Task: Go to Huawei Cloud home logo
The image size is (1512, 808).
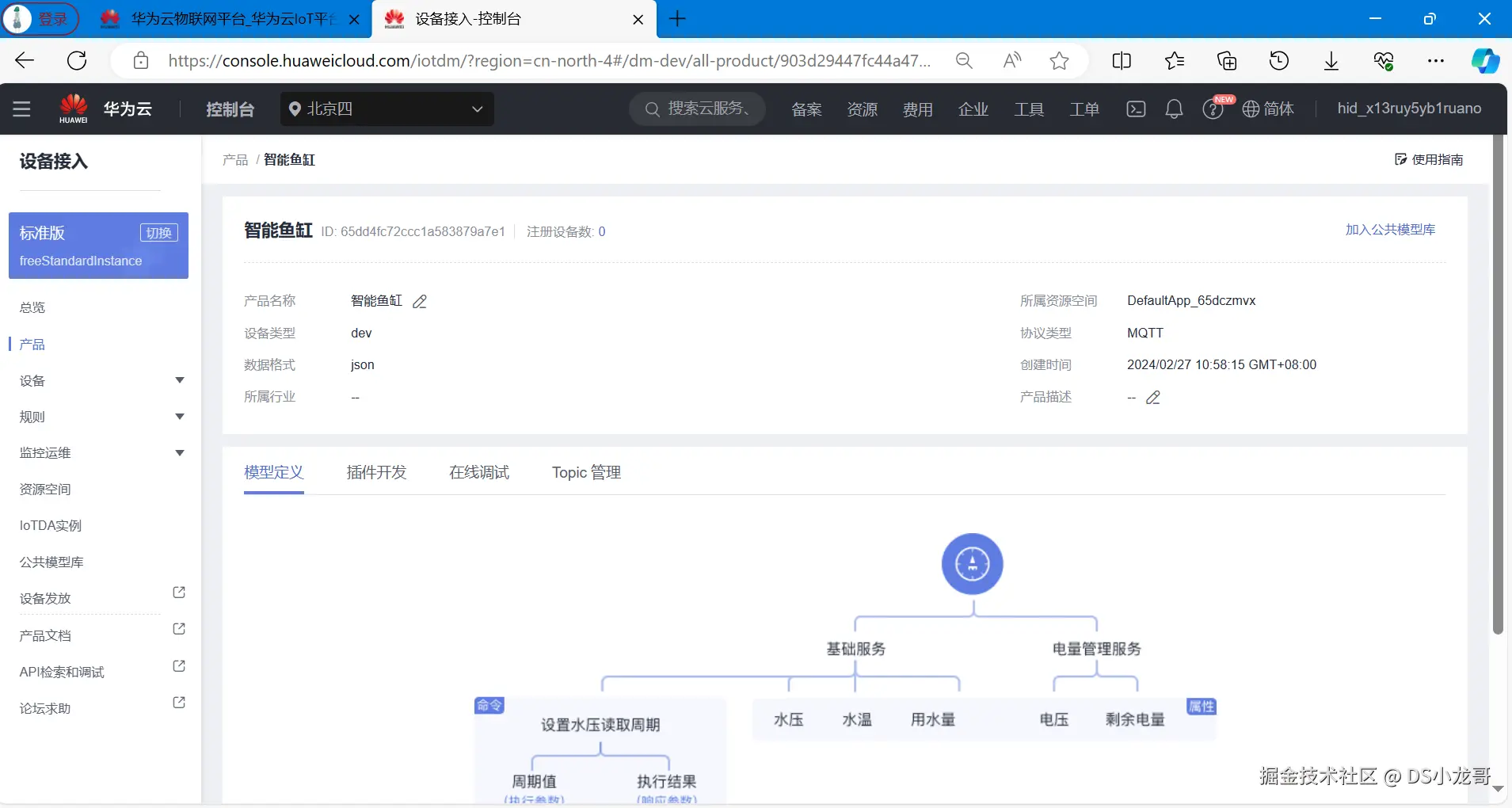Action: pos(105,109)
